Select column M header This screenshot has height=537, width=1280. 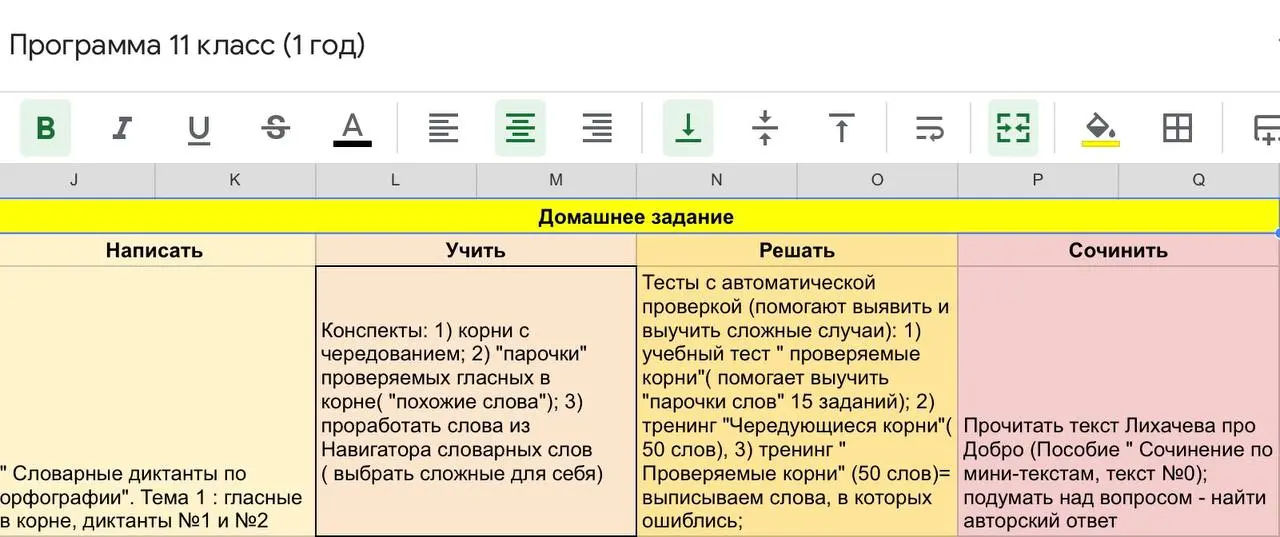(x=556, y=180)
